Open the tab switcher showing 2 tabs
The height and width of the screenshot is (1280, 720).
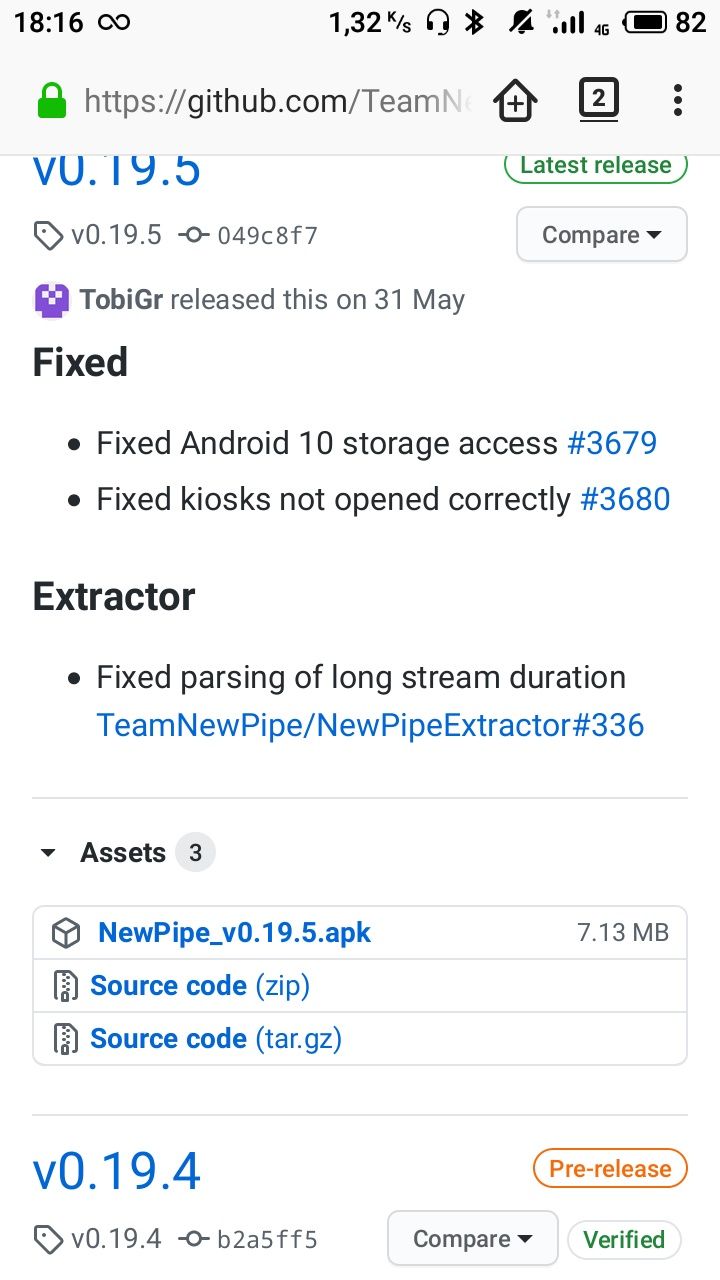598,99
